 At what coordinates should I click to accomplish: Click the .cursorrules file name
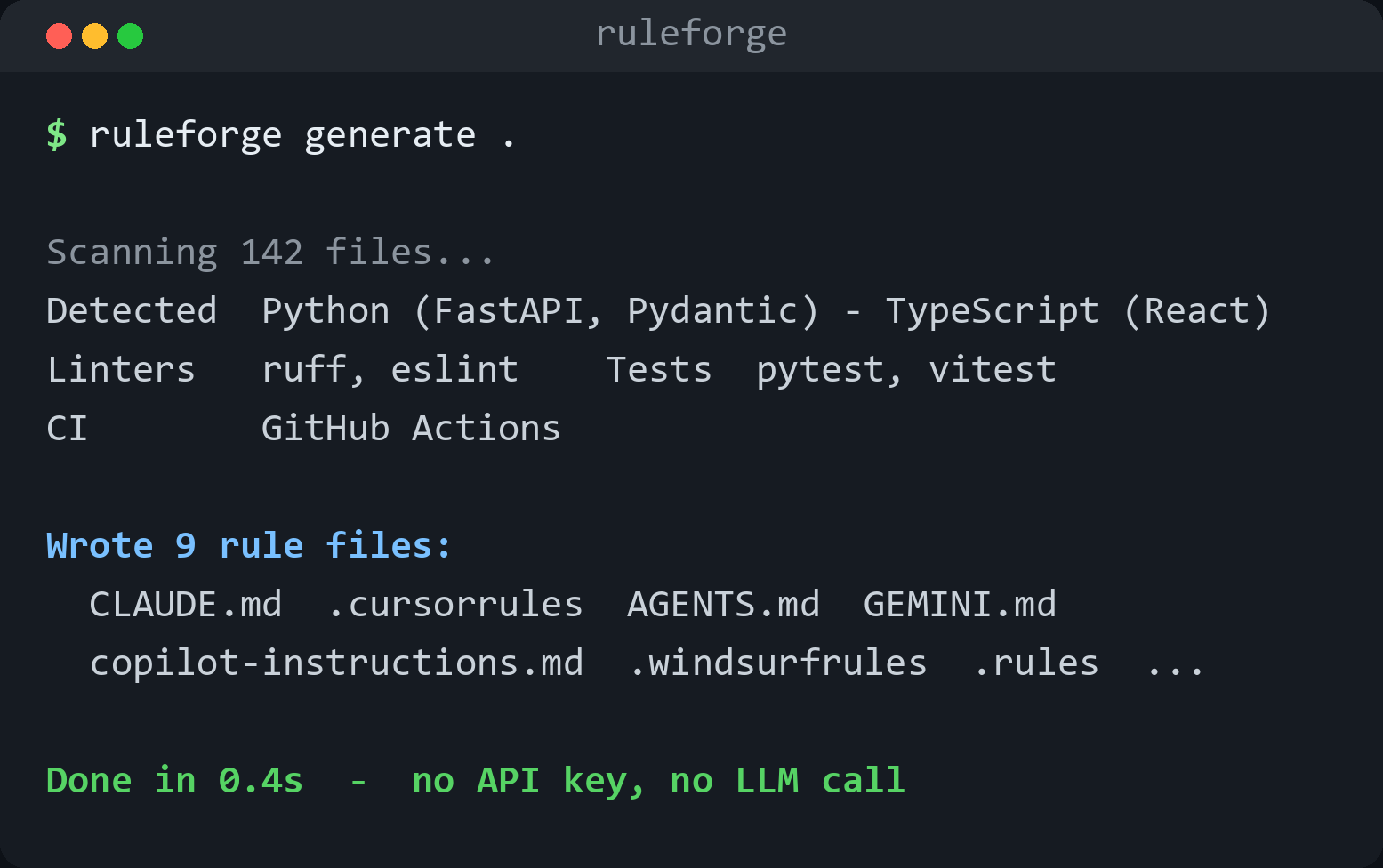coord(456,605)
